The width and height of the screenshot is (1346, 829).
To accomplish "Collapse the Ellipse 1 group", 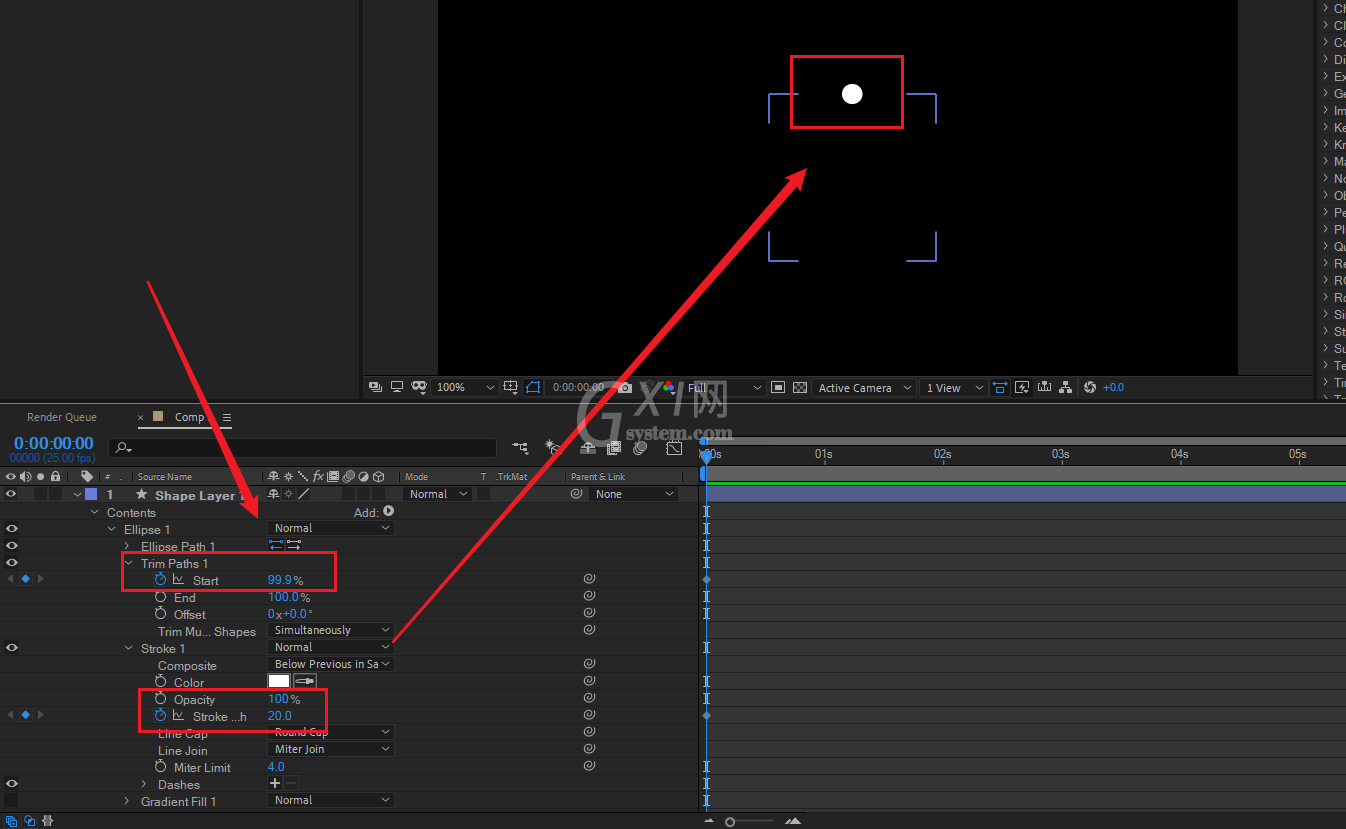I will point(111,529).
